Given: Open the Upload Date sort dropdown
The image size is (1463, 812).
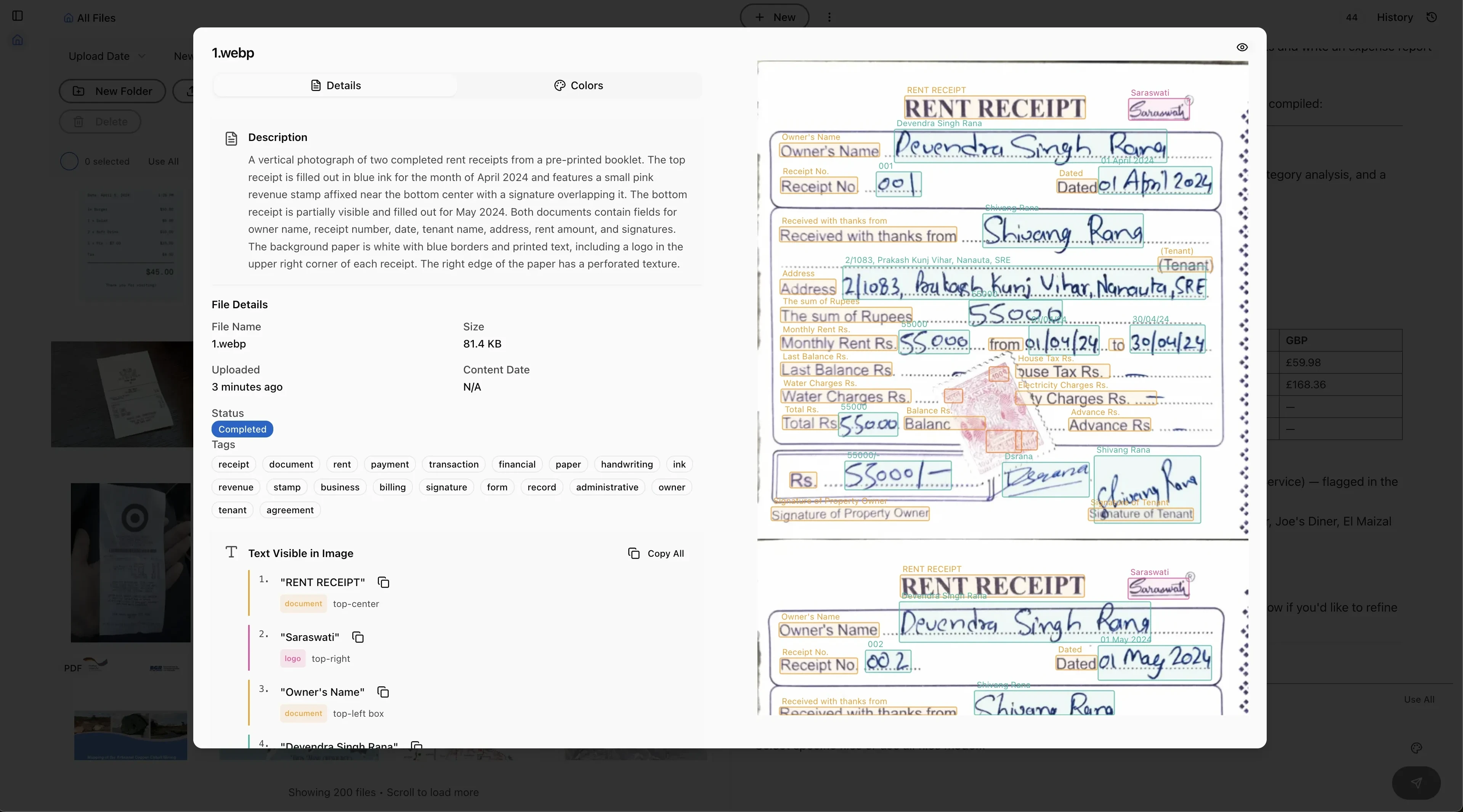Looking at the screenshot, I should 106,56.
